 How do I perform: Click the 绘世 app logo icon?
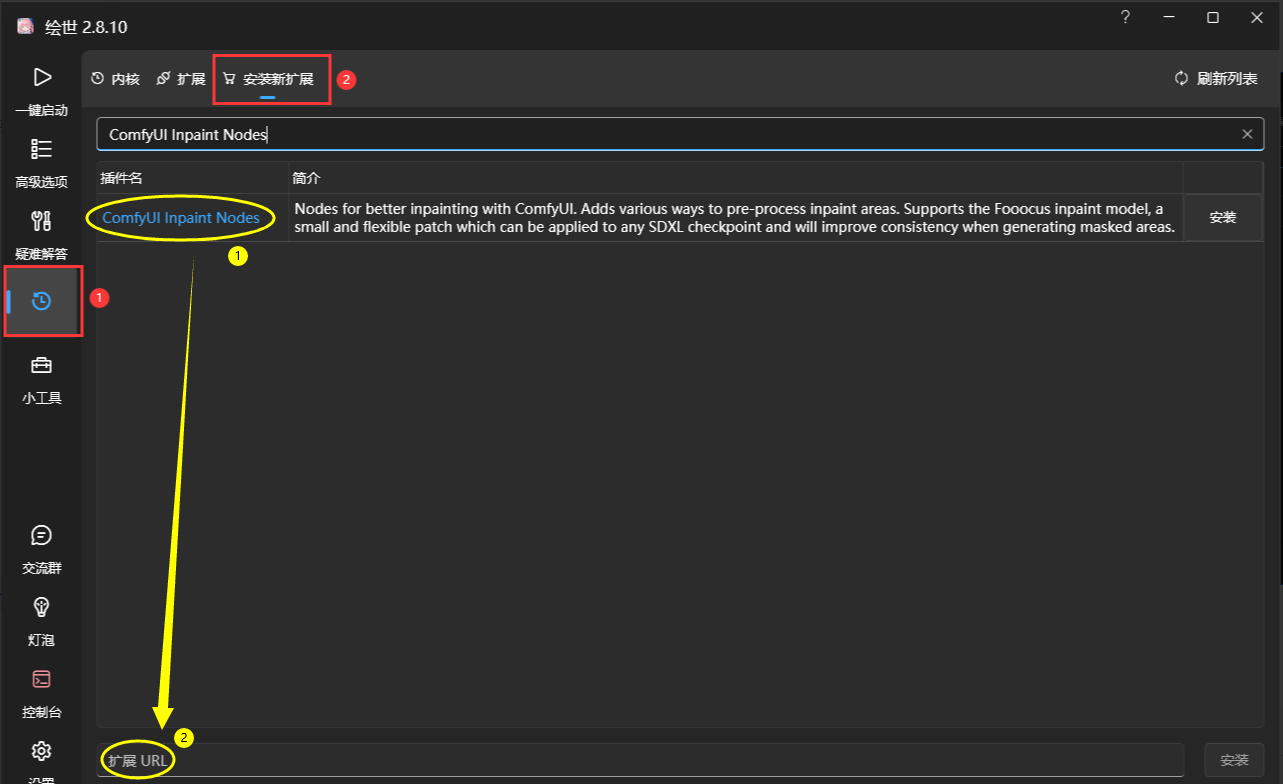click(x=25, y=26)
